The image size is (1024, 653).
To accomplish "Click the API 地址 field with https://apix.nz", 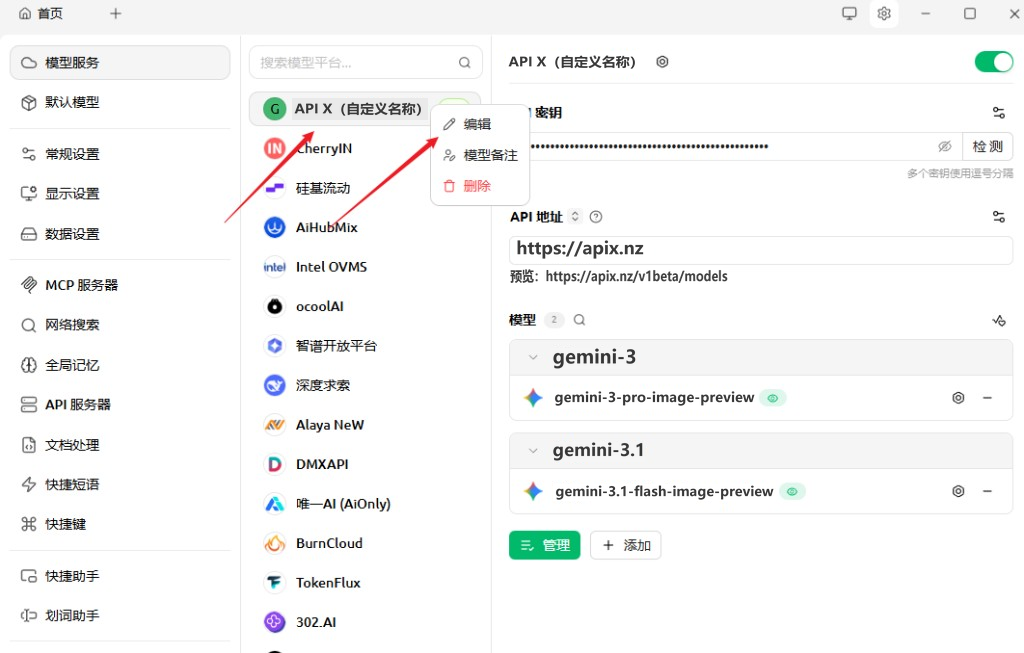I will coord(761,250).
